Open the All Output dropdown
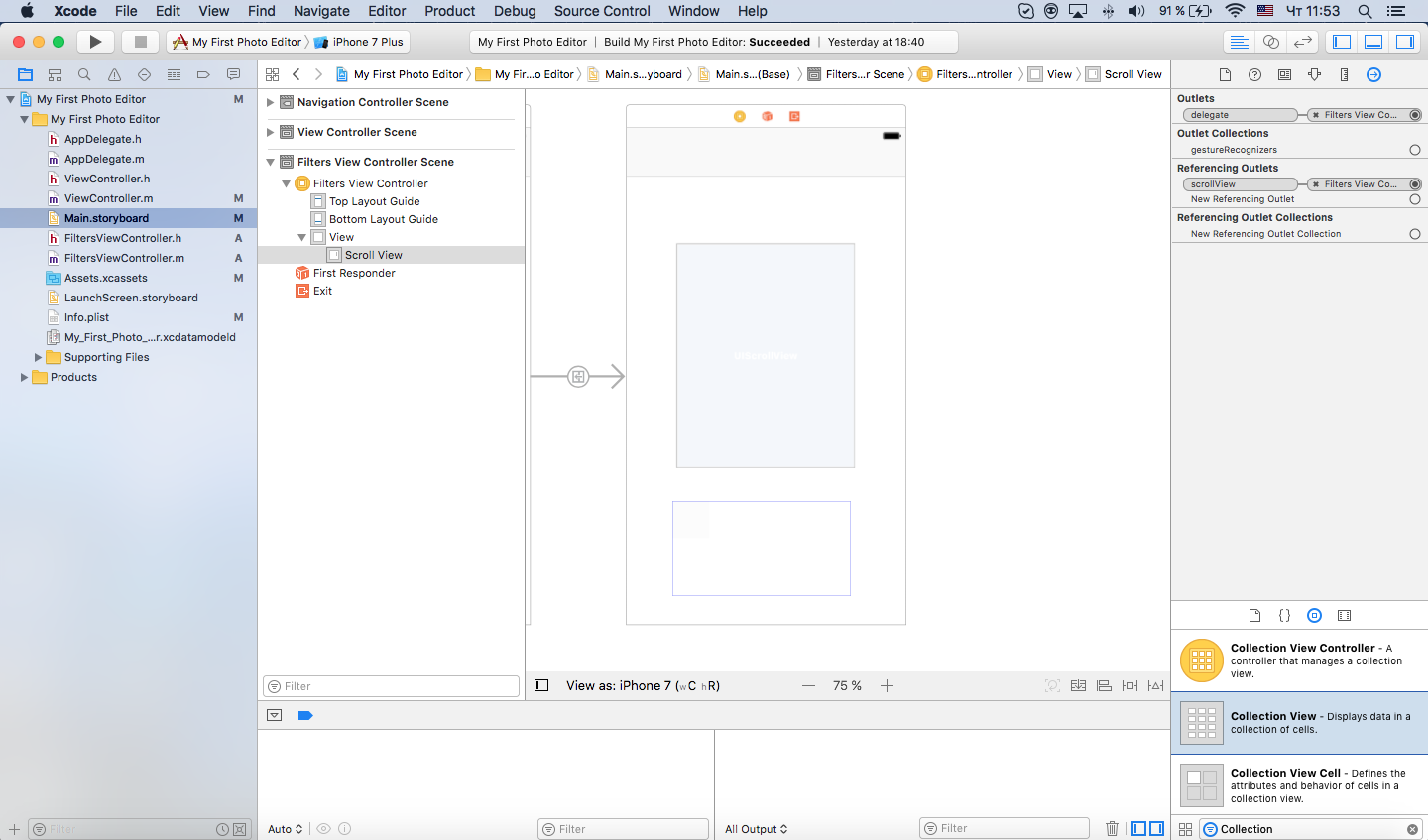This screenshot has width=1428, height=840. 756,829
